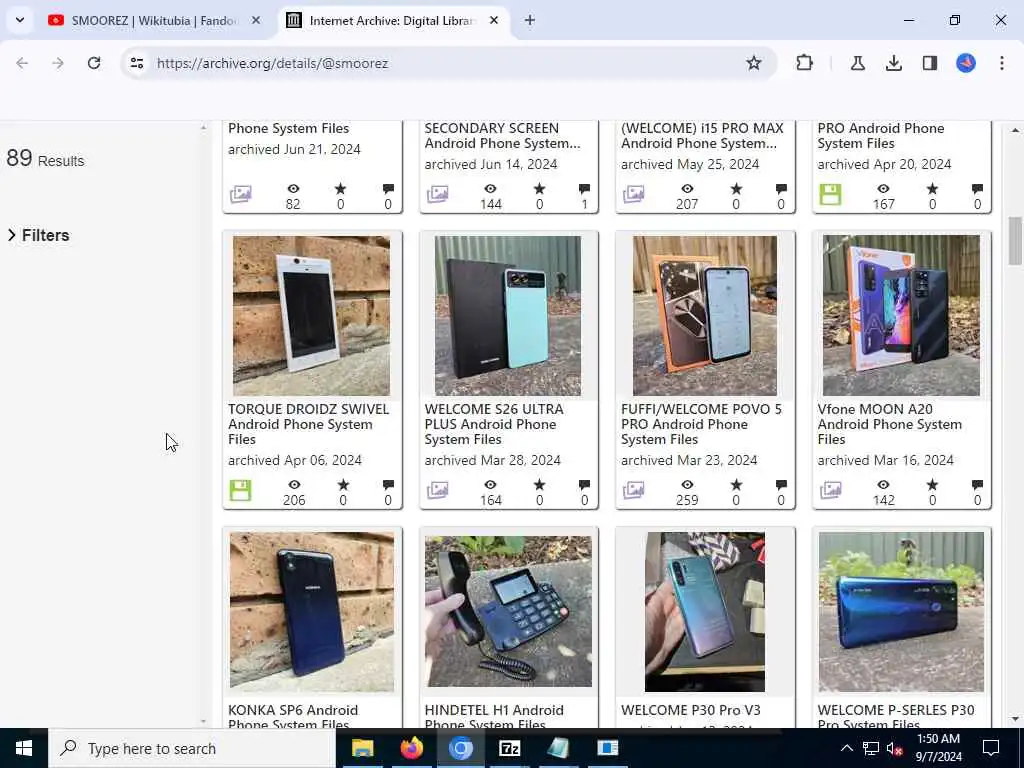1024x768 pixels.
Task: Open WELCOME S26 ULTRA PLUS title link
Action: pyautogui.click(x=494, y=424)
